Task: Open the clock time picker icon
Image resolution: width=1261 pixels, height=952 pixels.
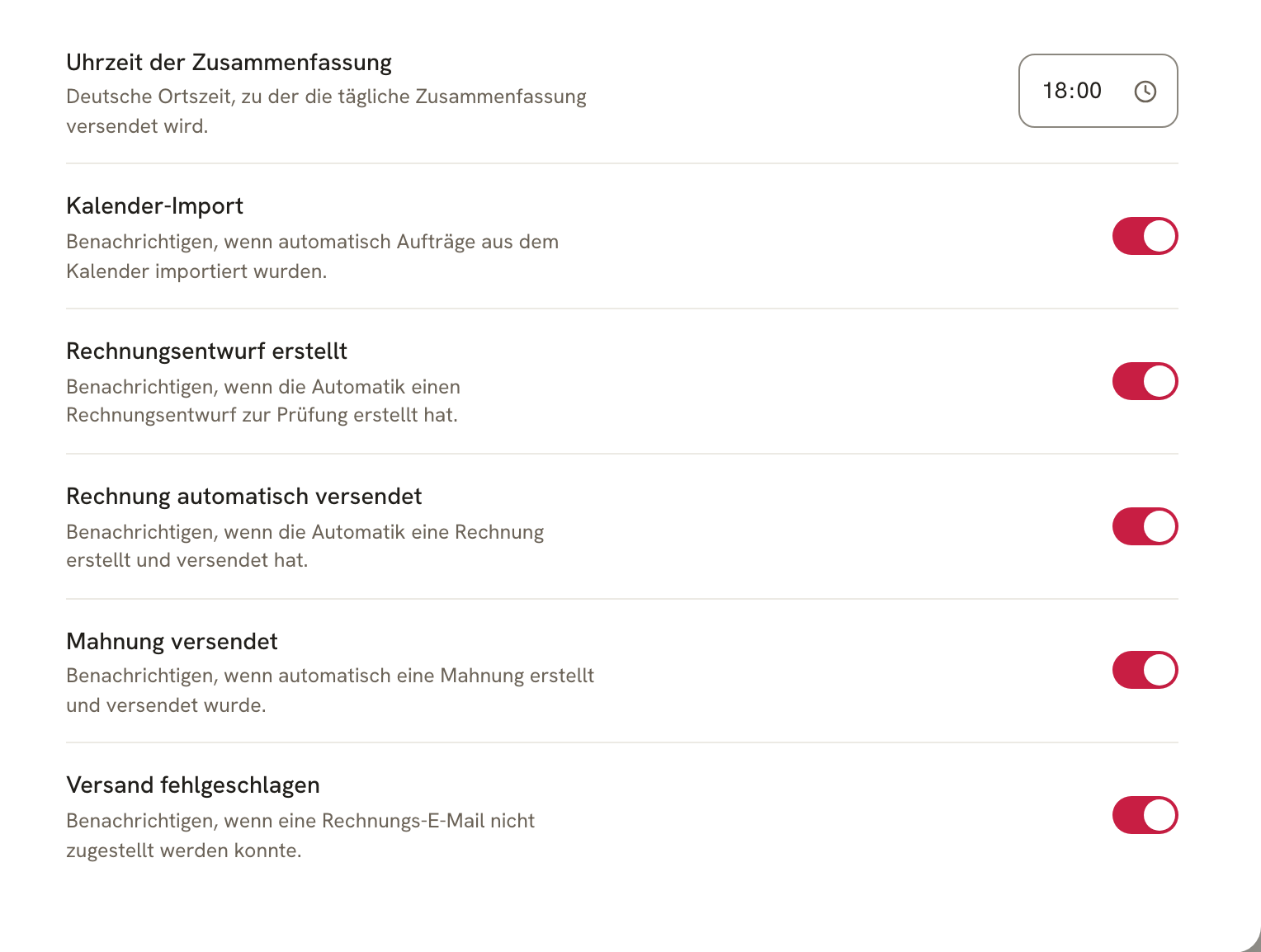Action: (1145, 91)
